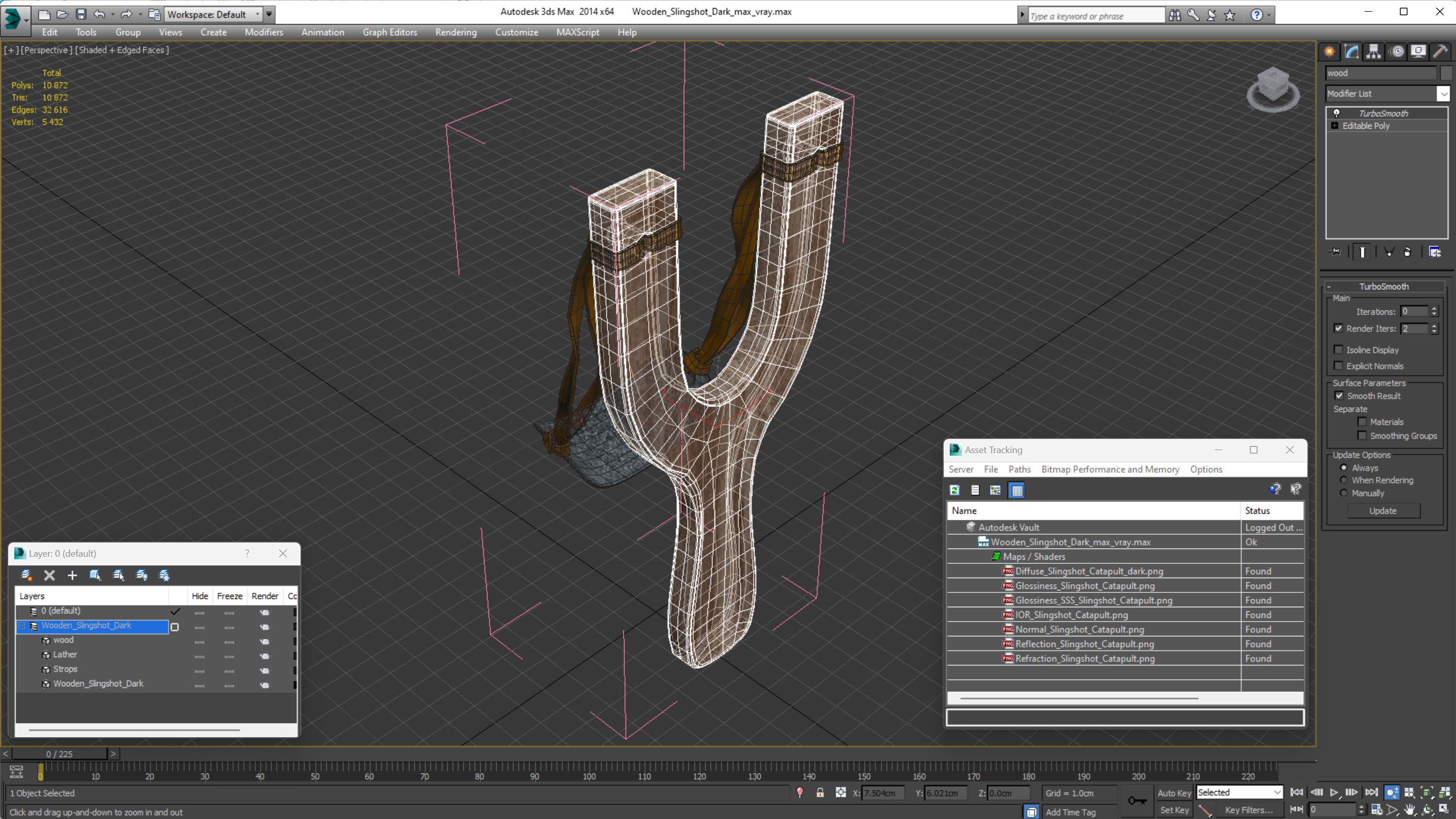Select the Always update option
Image resolution: width=1456 pixels, height=819 pixels.
click(x=1344, y=467)
